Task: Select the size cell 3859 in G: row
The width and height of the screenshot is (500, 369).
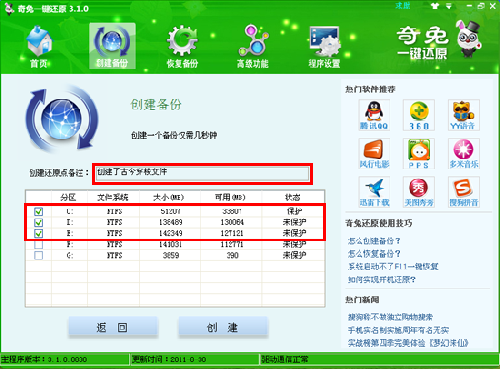Action: pos(171,255)
